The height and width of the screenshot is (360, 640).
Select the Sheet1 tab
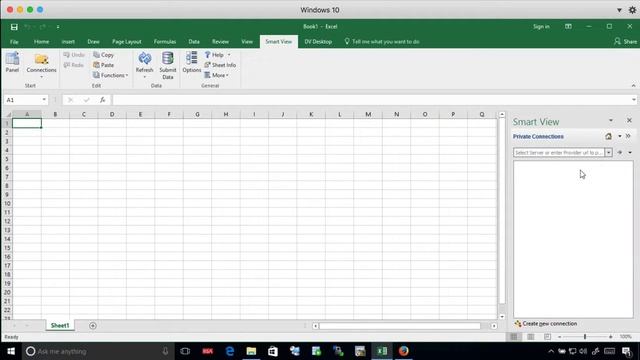[60, 326]
